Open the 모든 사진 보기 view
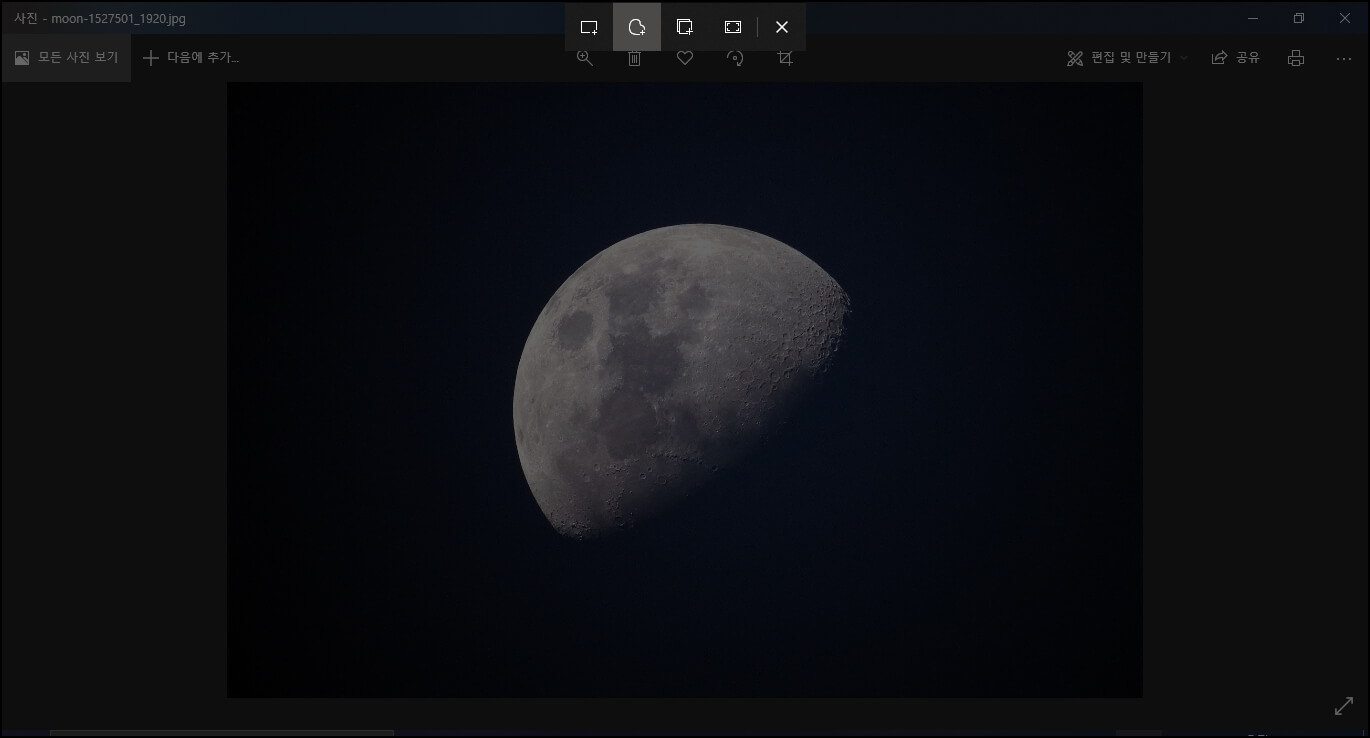The width and height of the screenshot is (1370, 738). [x=66, y=58]
